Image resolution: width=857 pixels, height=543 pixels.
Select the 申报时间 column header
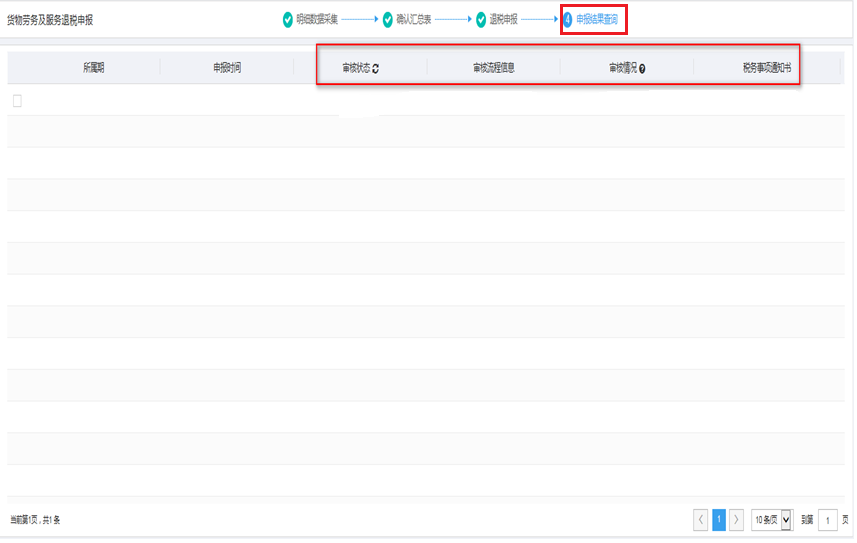point(227,68)
